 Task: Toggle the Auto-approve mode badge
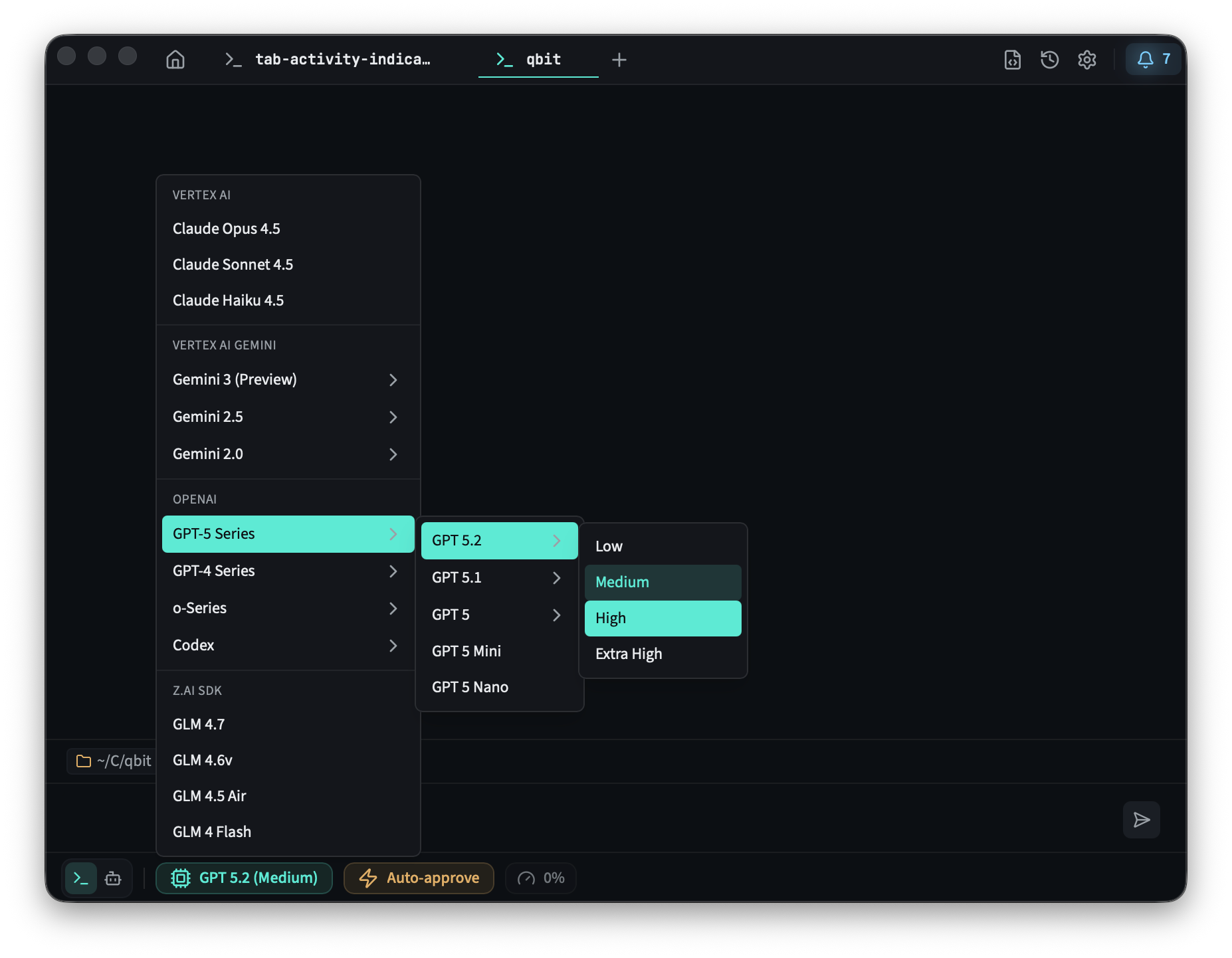tap(419, 878)
